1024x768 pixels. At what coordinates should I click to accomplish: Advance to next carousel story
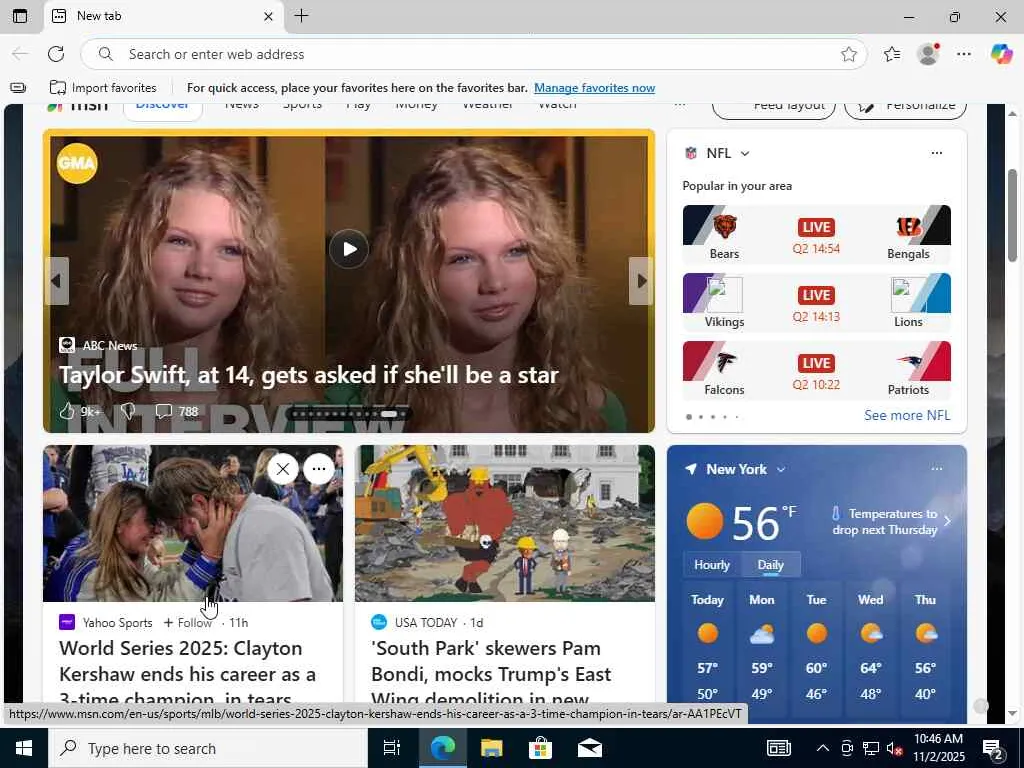(641, 281)
